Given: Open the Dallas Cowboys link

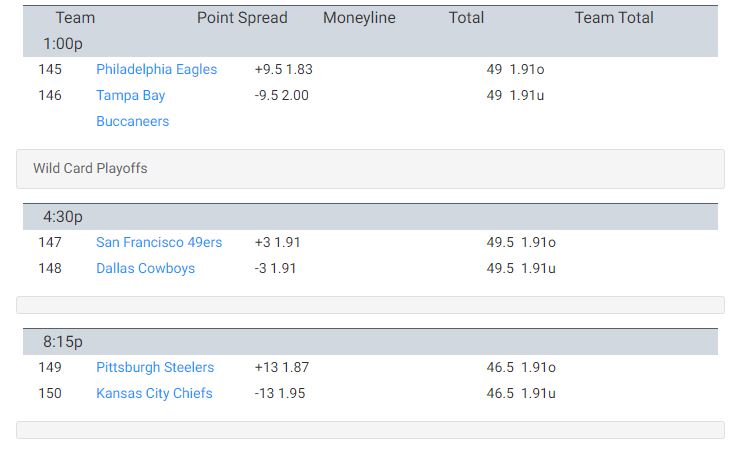Looking at the screenshot, I should [x=145, y=268].
